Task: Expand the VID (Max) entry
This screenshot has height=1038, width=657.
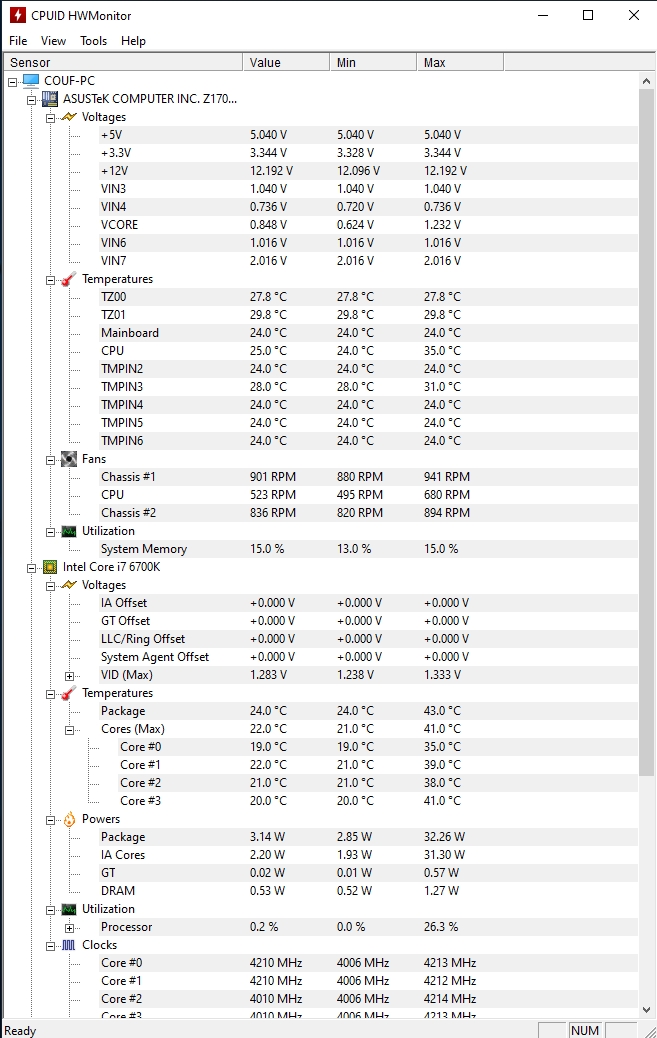Action: pos(69,675)
